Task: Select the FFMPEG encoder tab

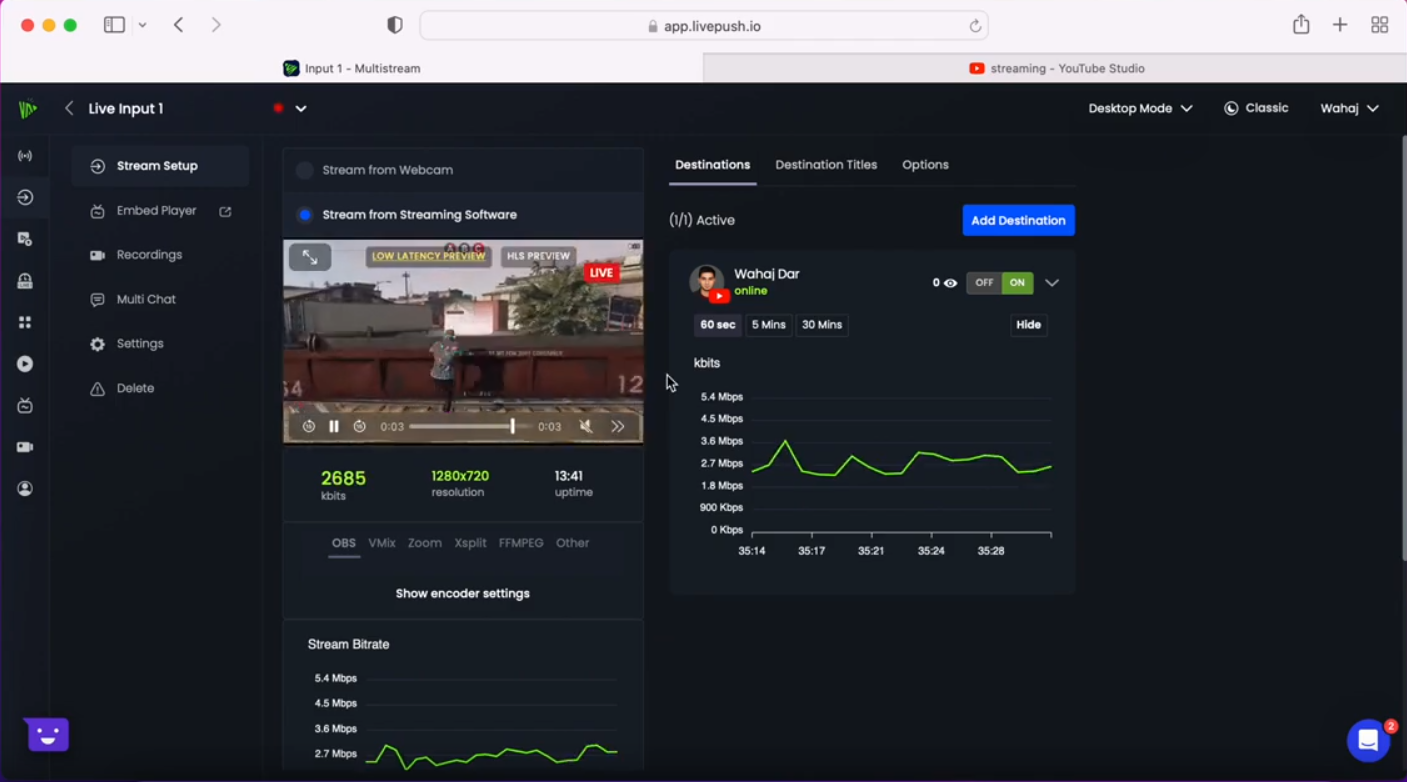Action: 521,543
